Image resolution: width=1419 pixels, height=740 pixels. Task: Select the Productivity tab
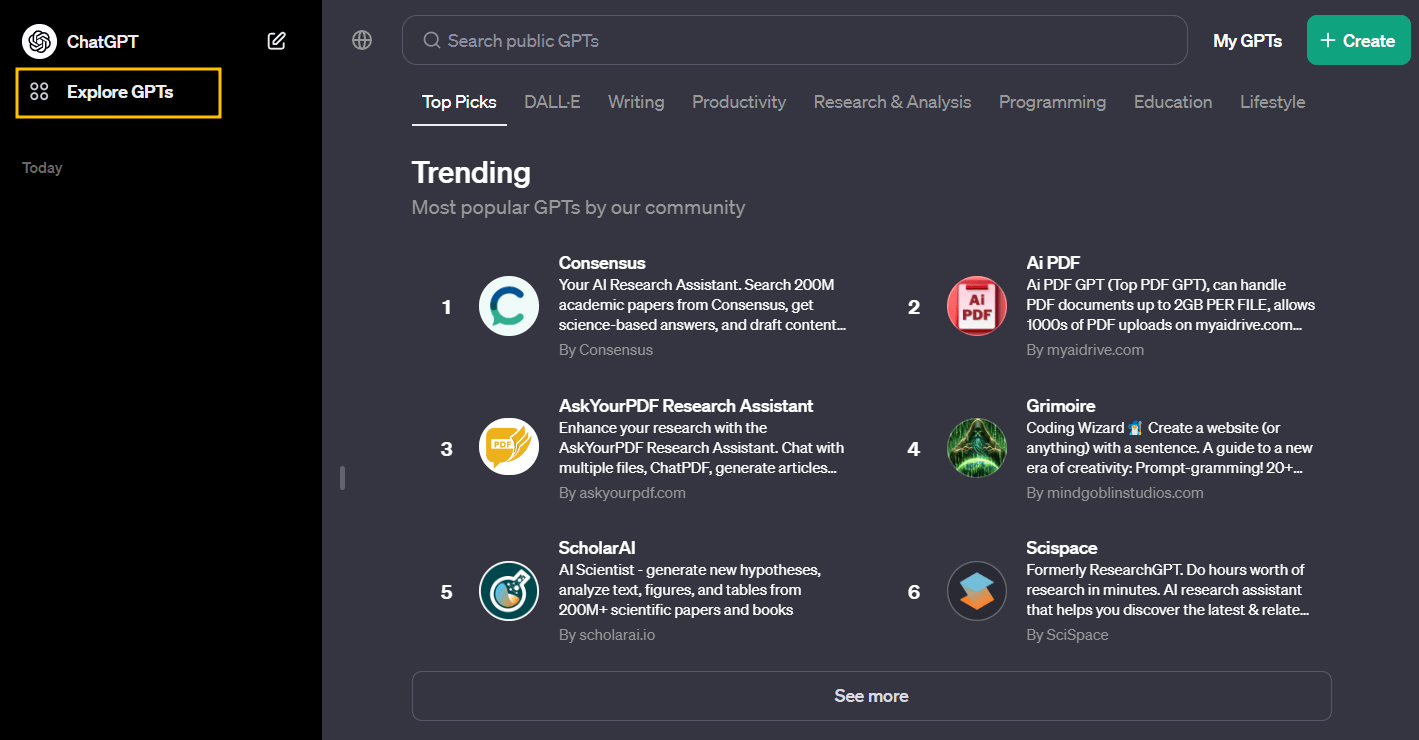pos(739,102)
